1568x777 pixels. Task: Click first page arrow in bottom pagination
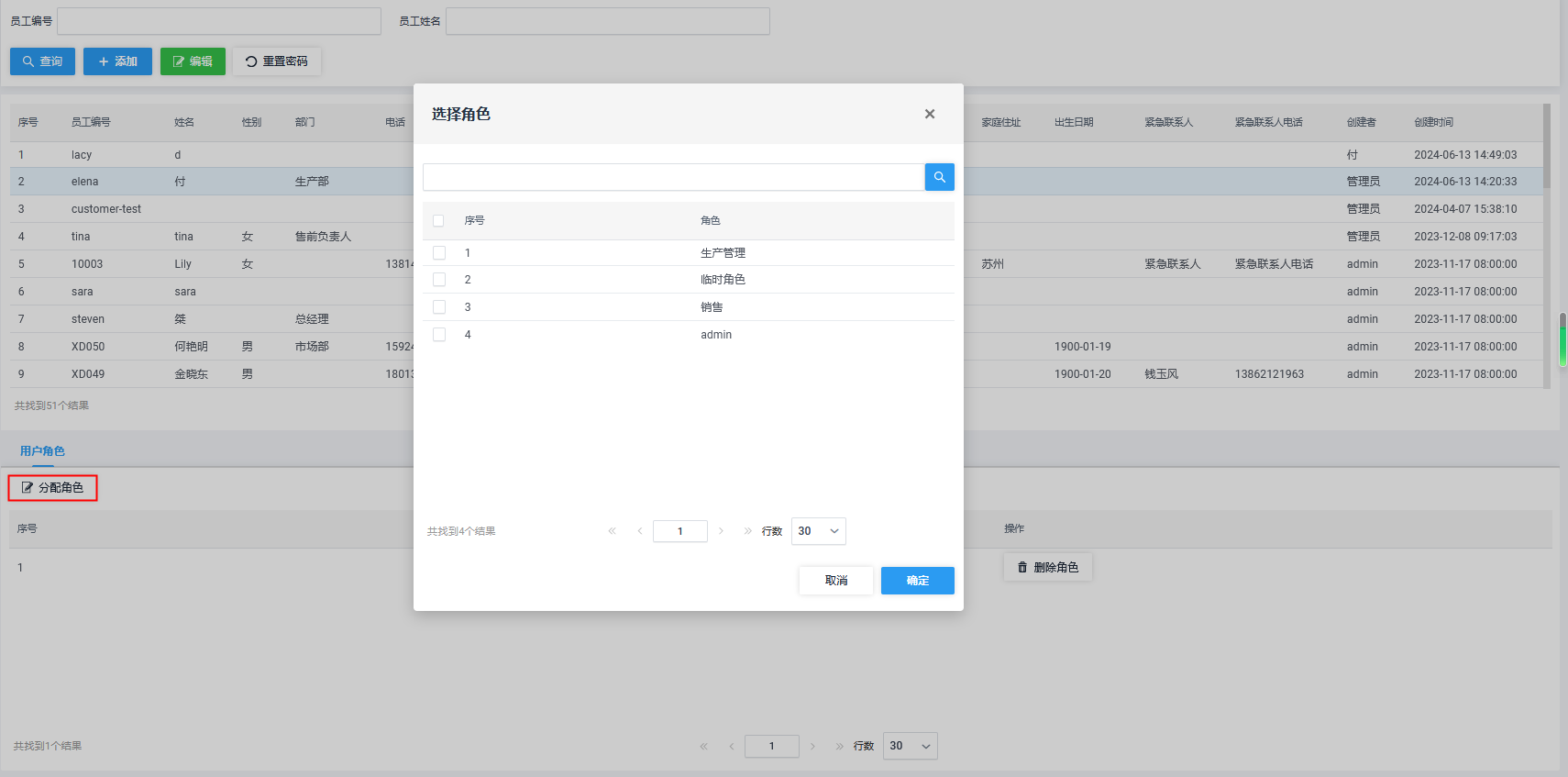[703, 746]
